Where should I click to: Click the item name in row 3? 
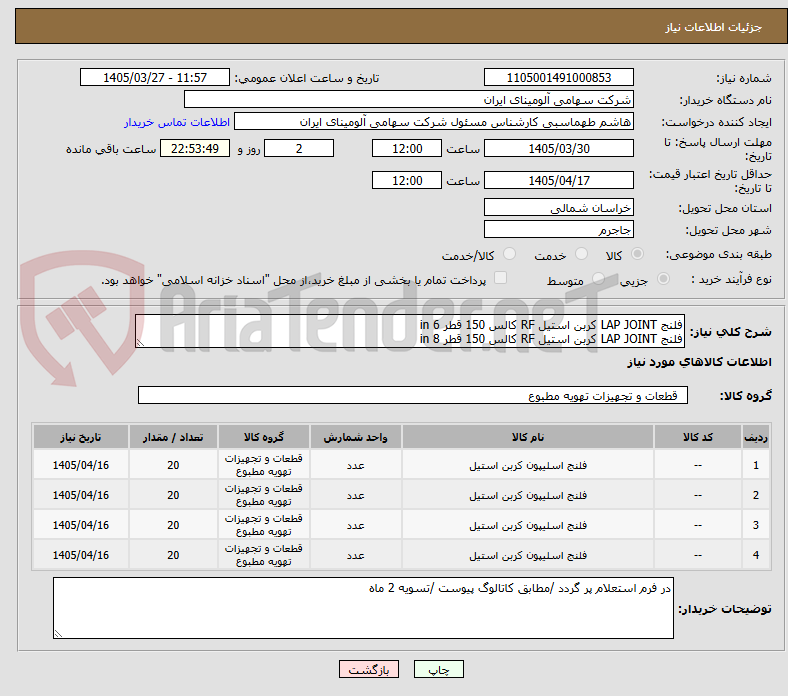click(528, 525)
